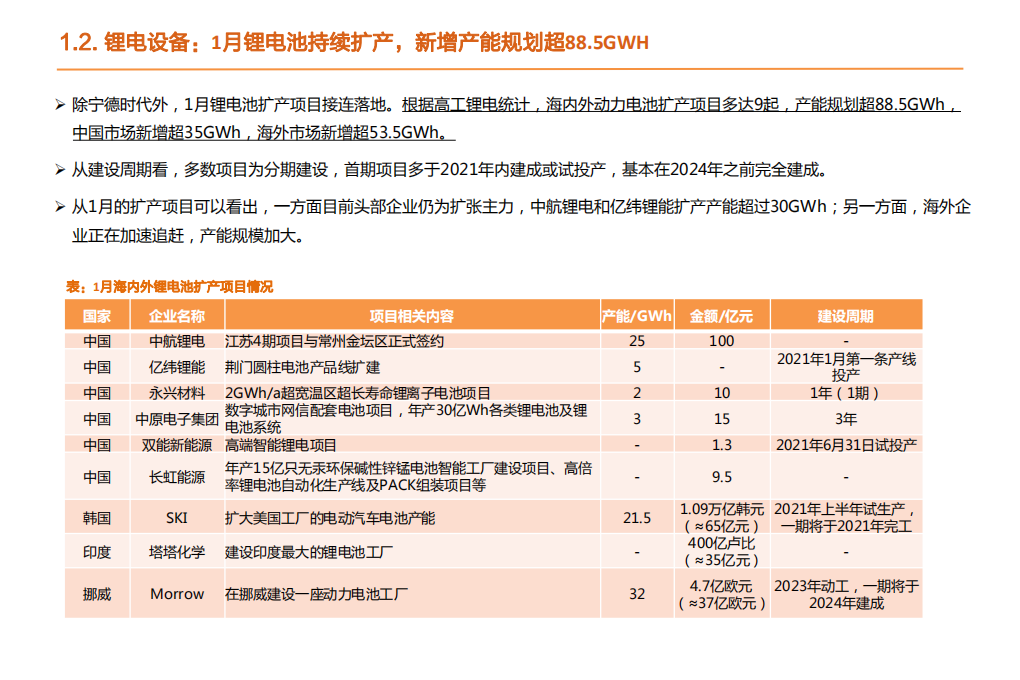
Task: Click the 挪威 country cell
Action: [97, 593]
